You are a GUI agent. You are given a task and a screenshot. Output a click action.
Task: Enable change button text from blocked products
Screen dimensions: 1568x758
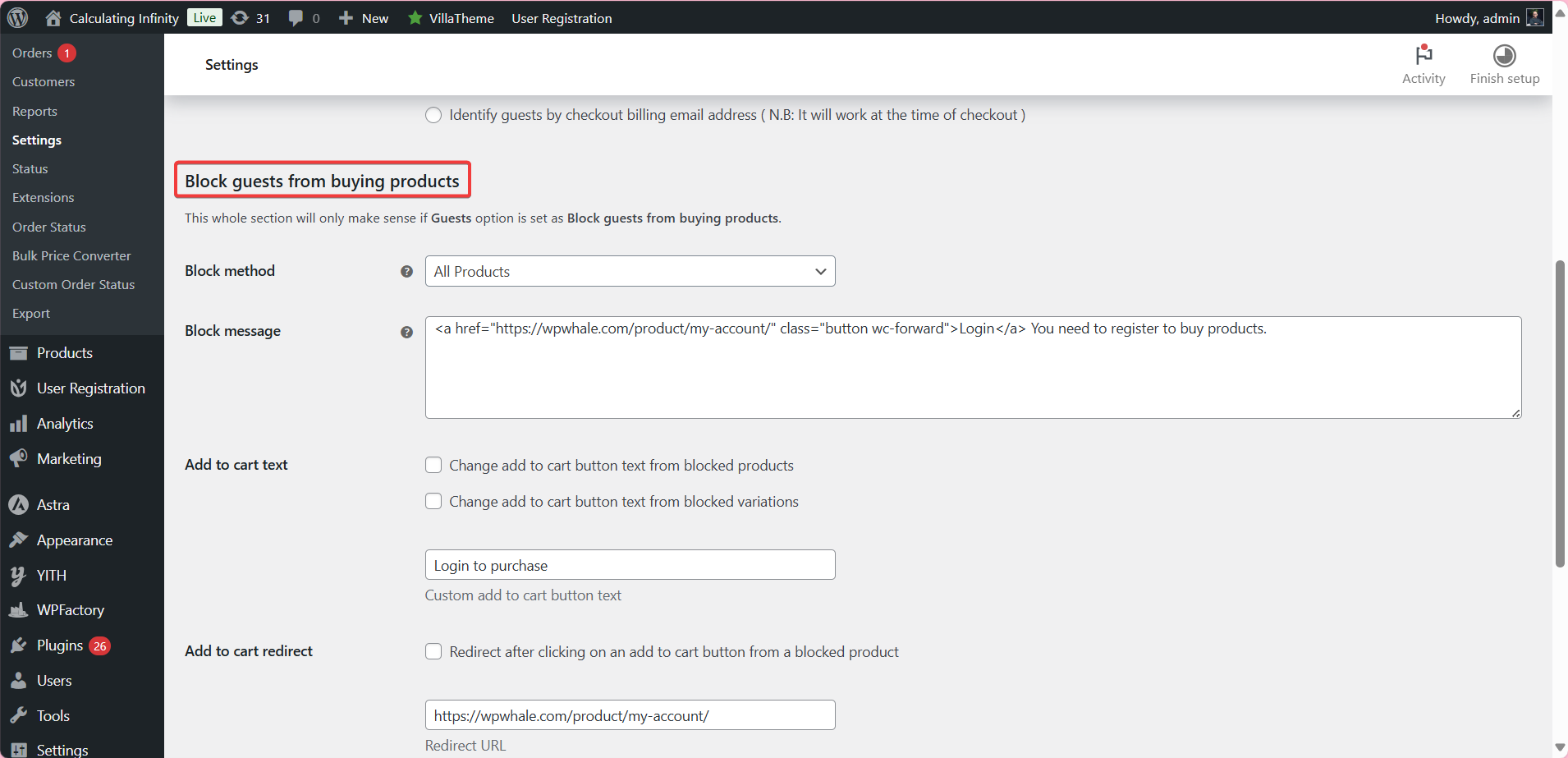433,465
